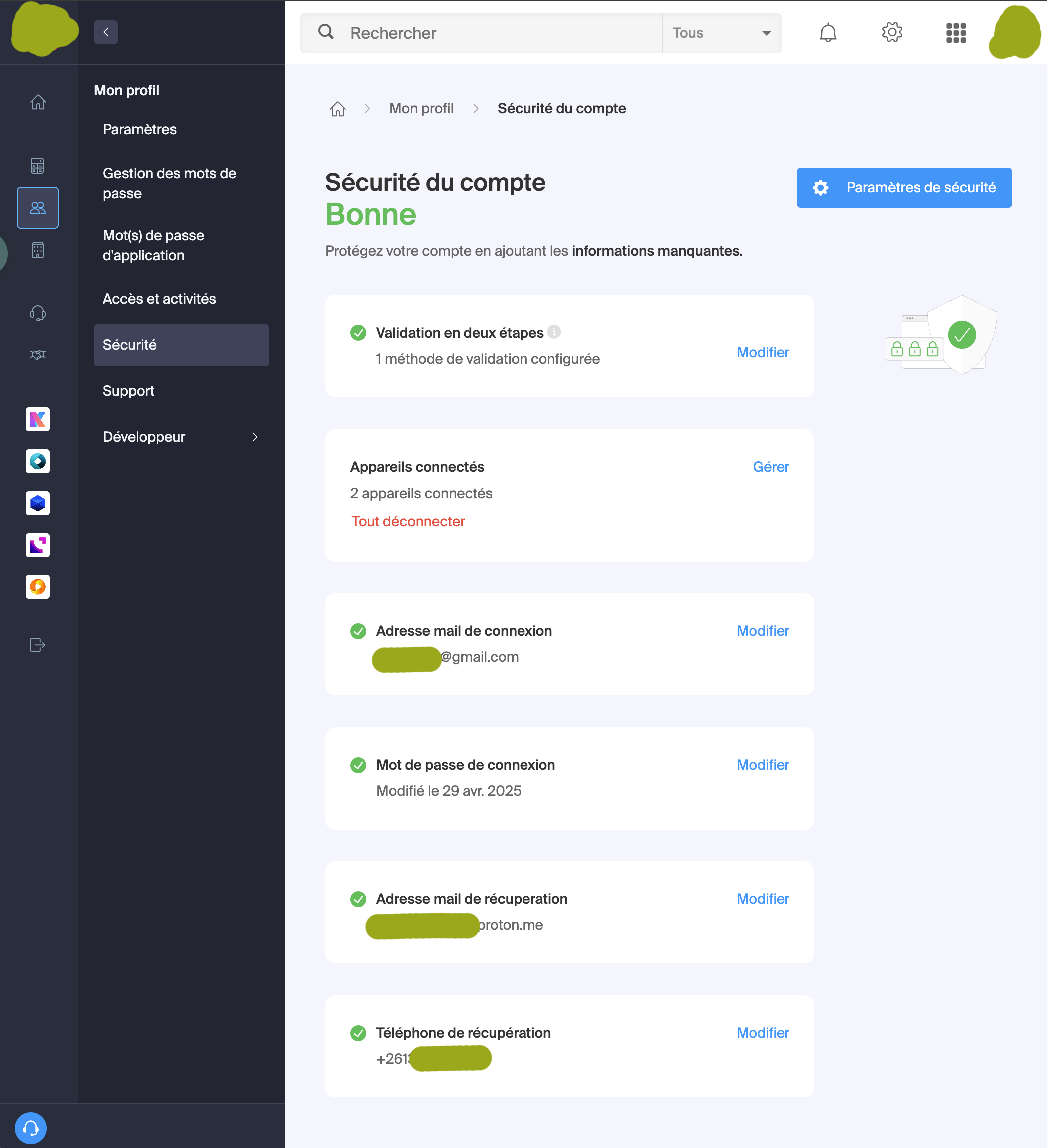This screenshot has width=1047, height=1148.
Task: Click the home icon in left sidebar
Action: point(38,102)
